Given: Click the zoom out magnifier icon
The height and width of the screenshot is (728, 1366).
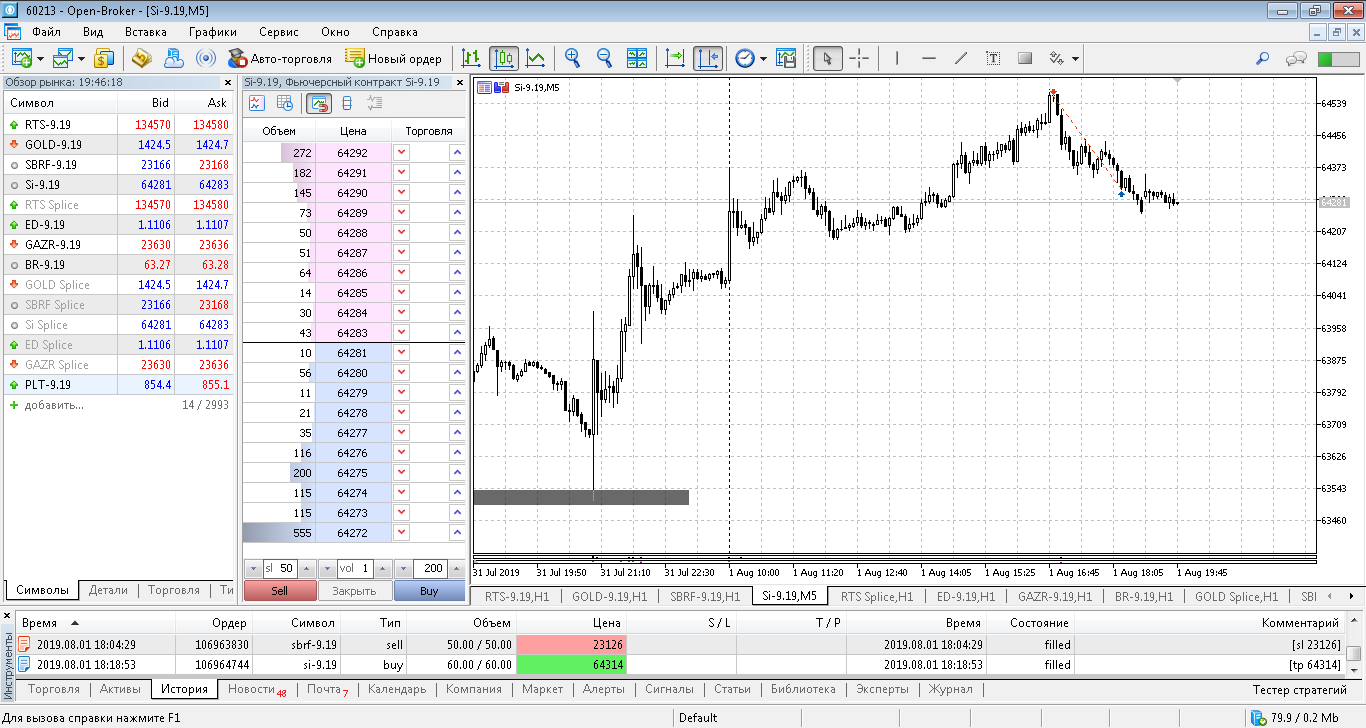Looking at the screenshot, I should pyautogui.click(x=604, y=58).
